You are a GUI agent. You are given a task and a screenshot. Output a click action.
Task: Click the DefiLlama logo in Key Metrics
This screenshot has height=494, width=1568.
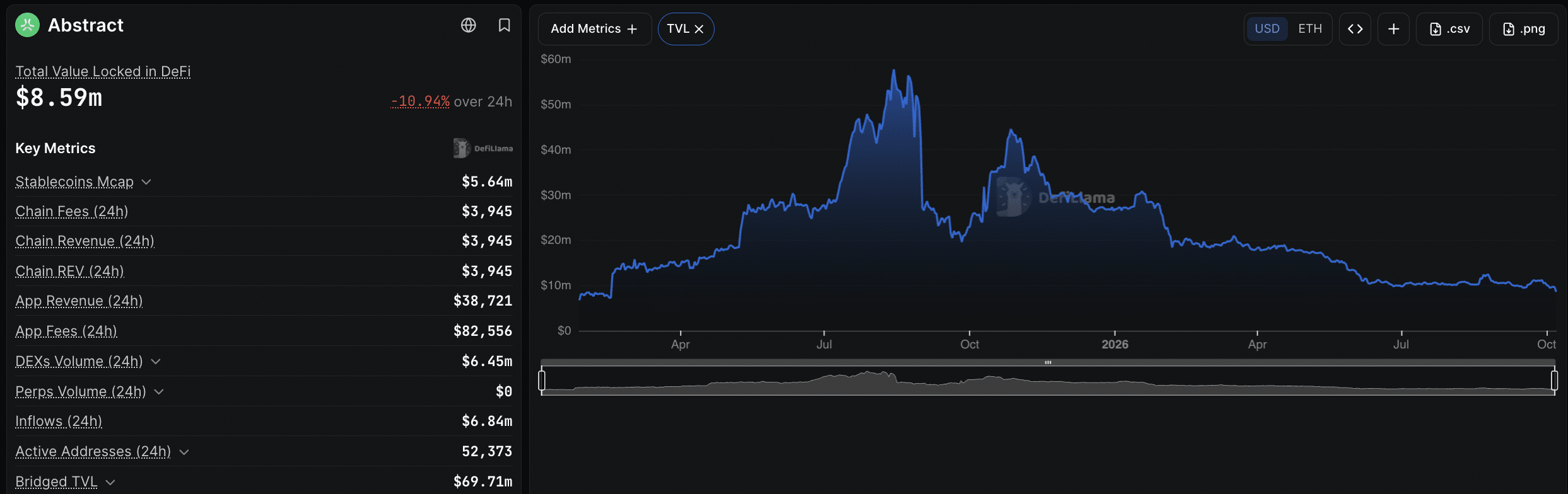pos(483,149)
